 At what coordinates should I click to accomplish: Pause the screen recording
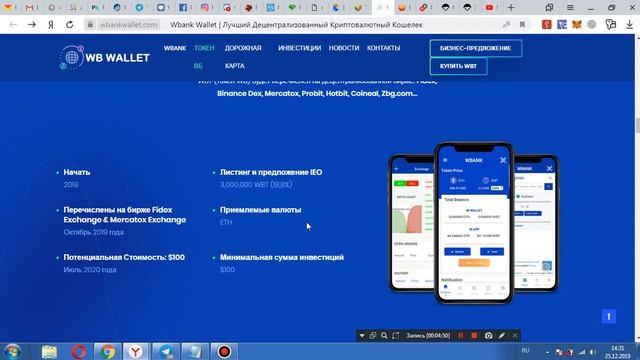(x=460, y=336)
